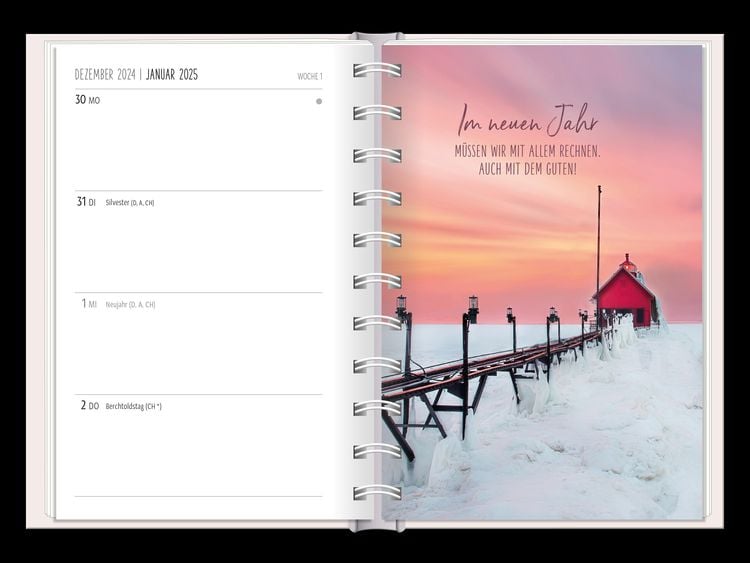
Task: Click the Berchtoldstag (CH *) holiday label
Action: (x=133, y=406)
